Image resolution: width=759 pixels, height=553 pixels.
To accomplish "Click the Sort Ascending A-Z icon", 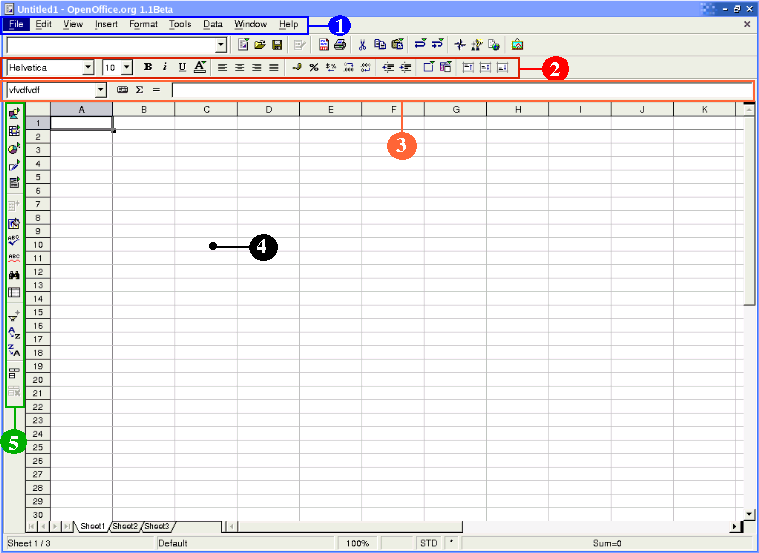I will pyautogui.click(x=14, y=333).
